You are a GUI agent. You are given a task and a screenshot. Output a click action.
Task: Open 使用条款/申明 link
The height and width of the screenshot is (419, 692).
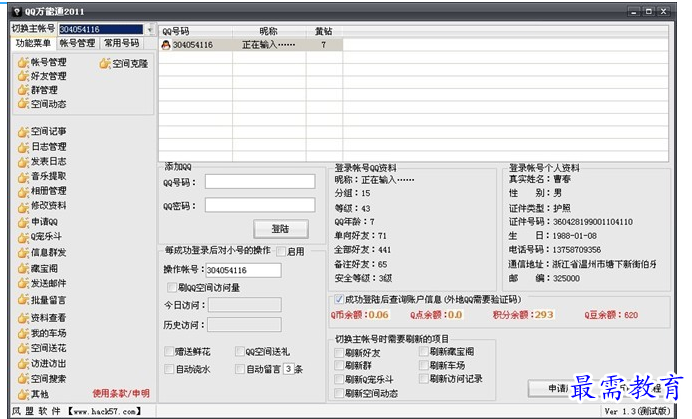pos(121,393)
